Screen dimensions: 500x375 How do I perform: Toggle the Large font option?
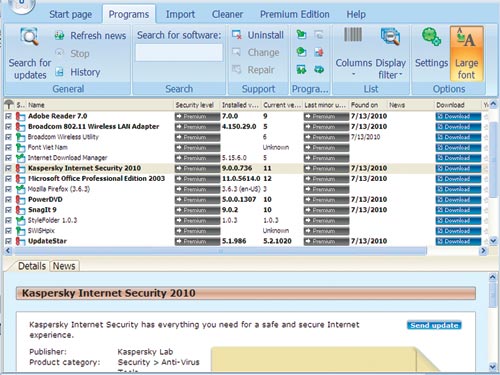[466, 53]
